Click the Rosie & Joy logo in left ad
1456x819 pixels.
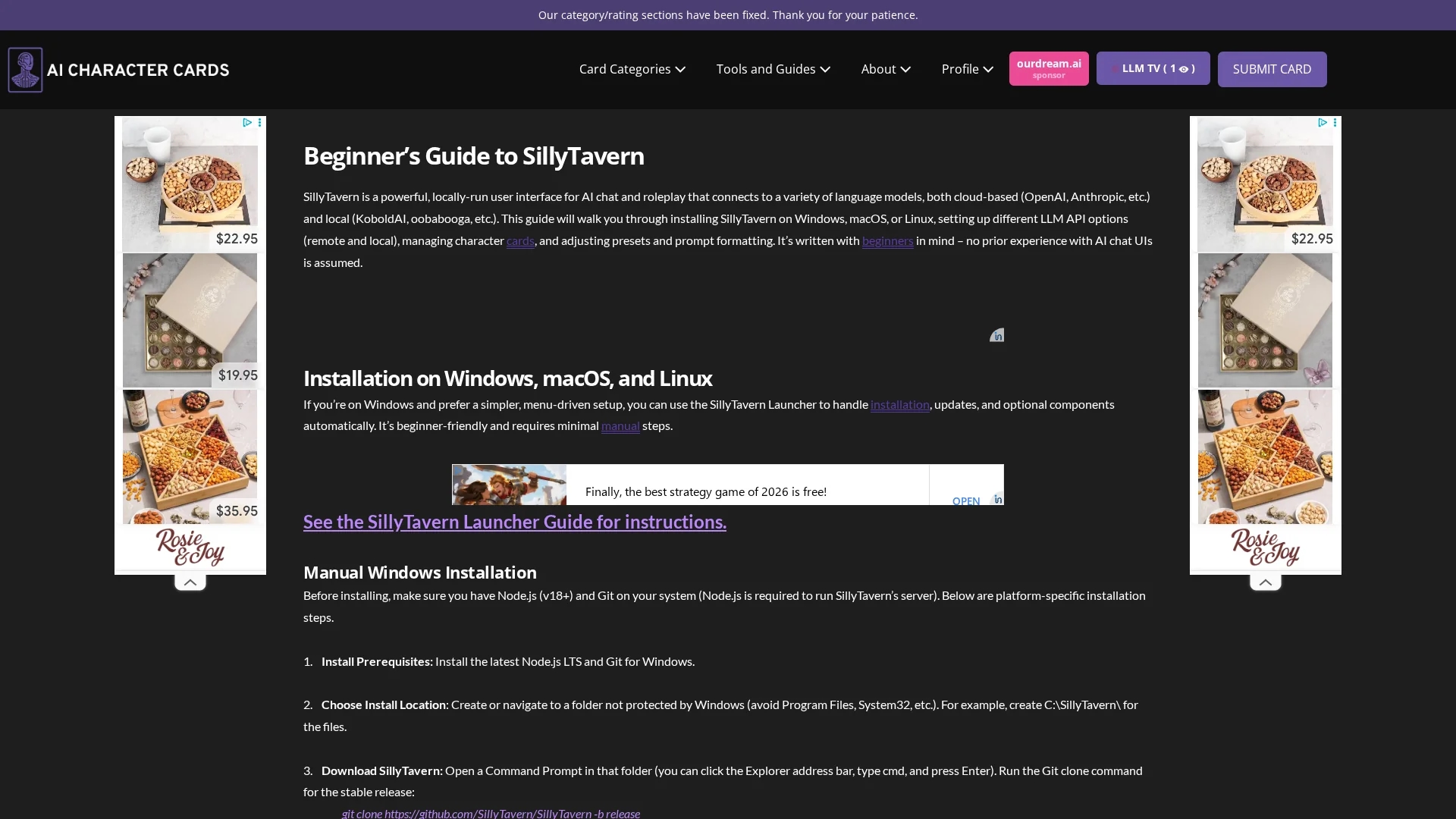pyautogui.click(x=190, y=548)
